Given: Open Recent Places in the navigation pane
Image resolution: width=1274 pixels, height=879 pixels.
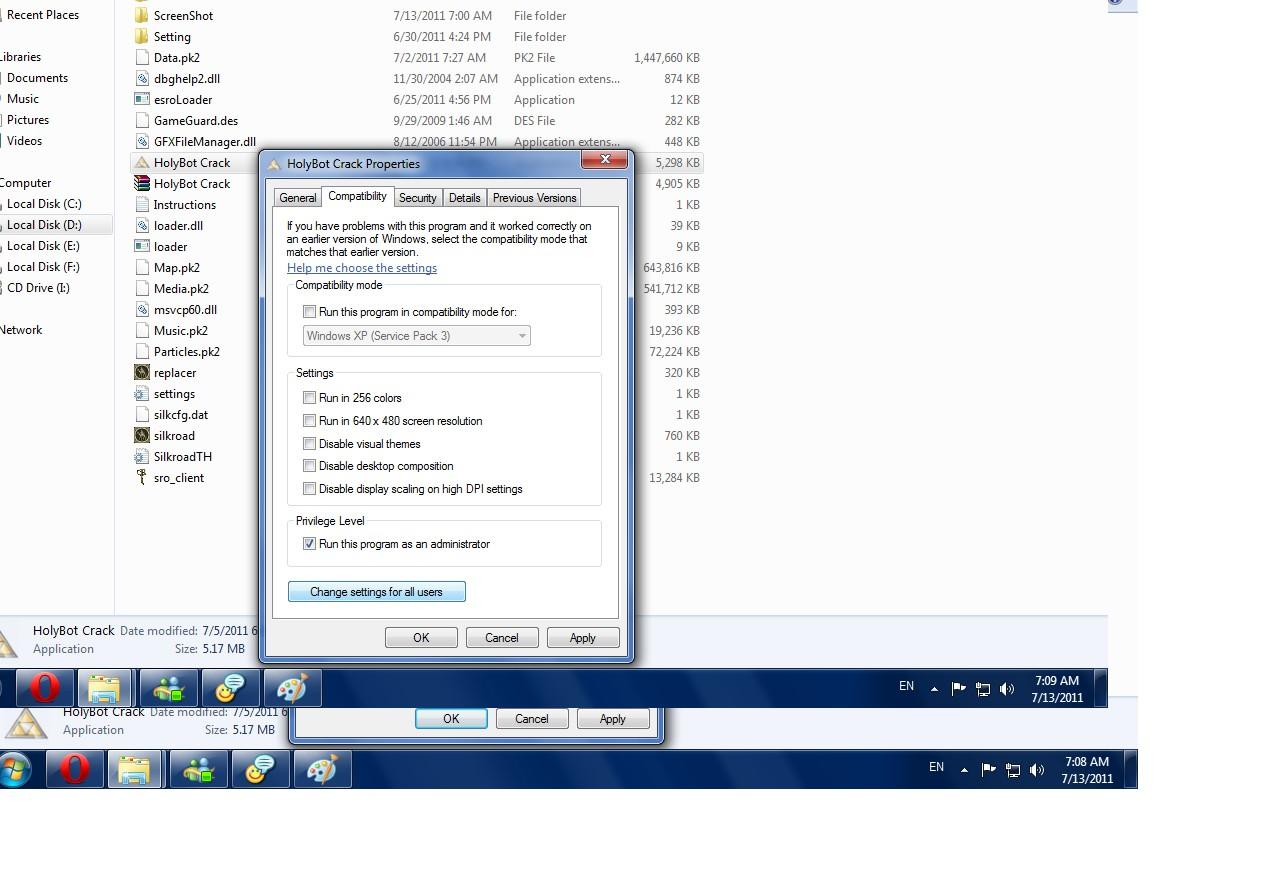Looking at the screenshot, I should 42,15.
